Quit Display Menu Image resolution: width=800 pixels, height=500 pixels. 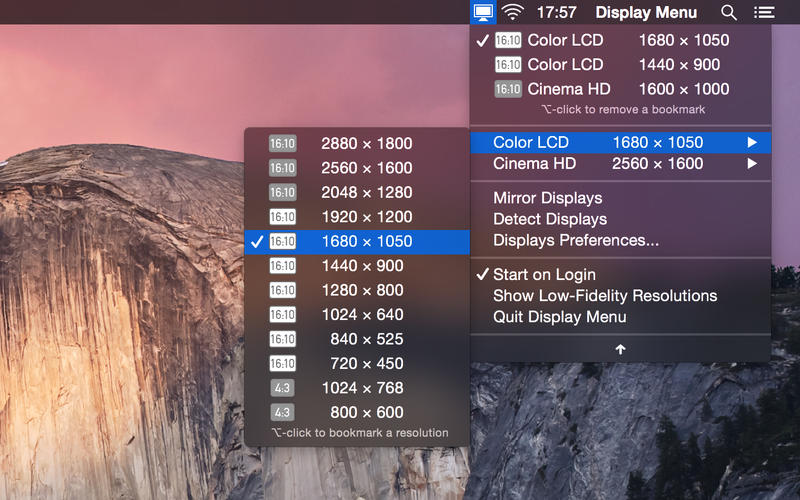[559, 317]
